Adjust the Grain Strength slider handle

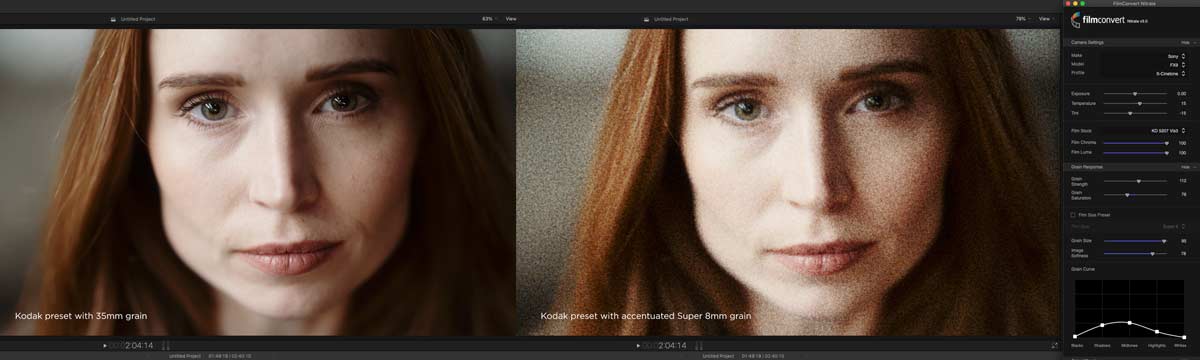(1138, 181)
